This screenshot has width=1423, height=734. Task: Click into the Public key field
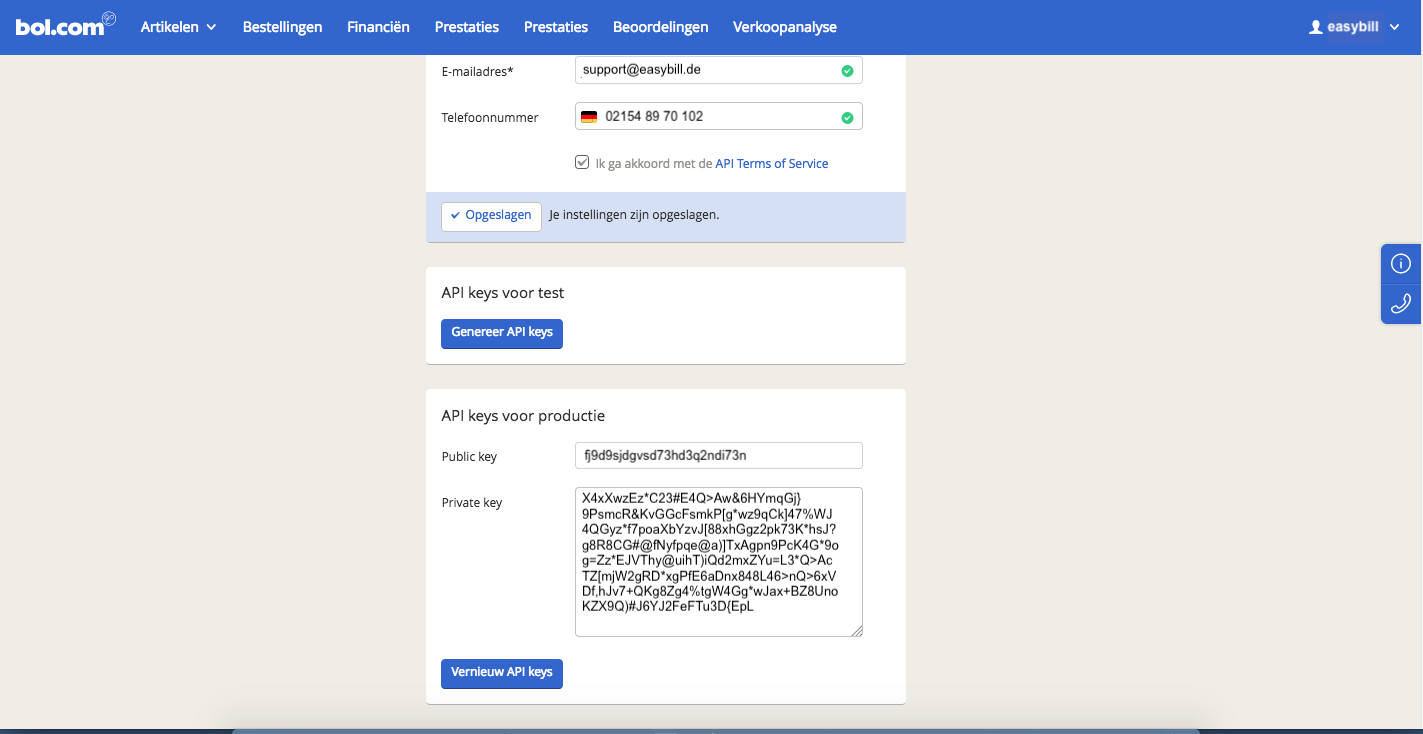click(718, 456)
